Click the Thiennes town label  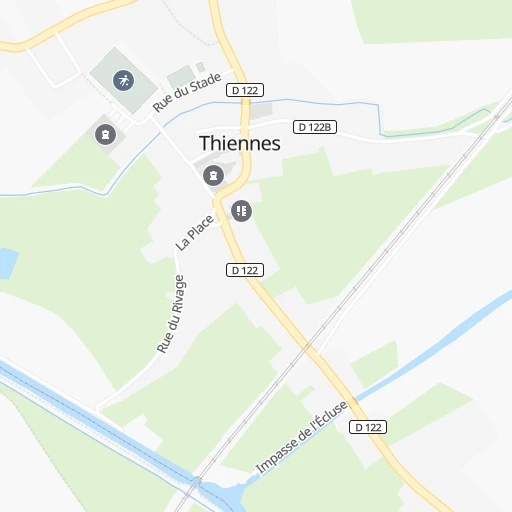[x=240, y=143]
